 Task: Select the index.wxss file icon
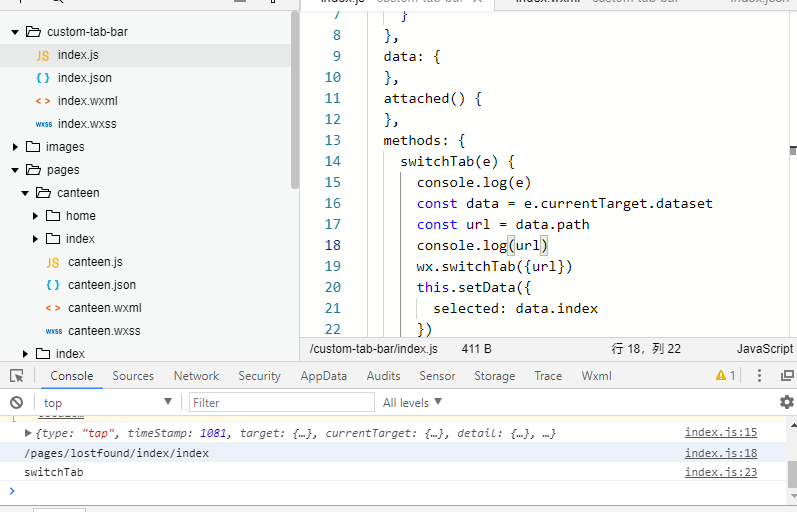coord(44,124)
